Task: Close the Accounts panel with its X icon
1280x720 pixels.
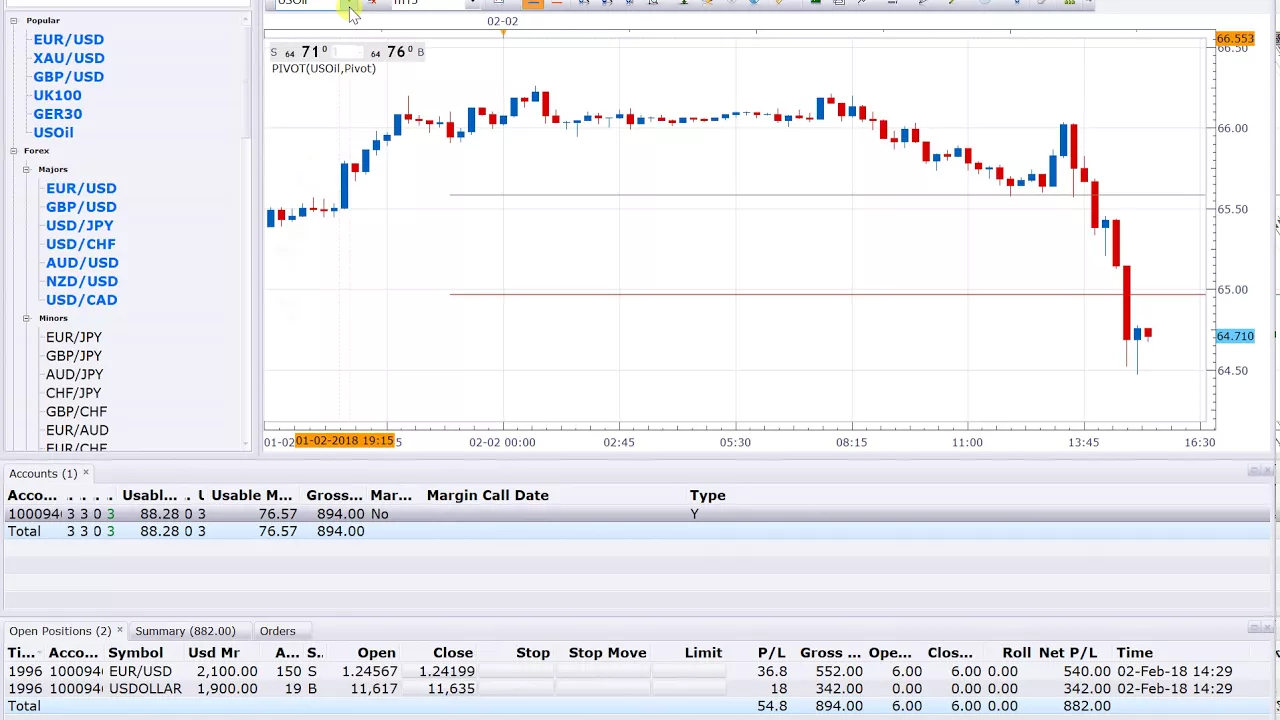Action: (x=1270, y=472)
